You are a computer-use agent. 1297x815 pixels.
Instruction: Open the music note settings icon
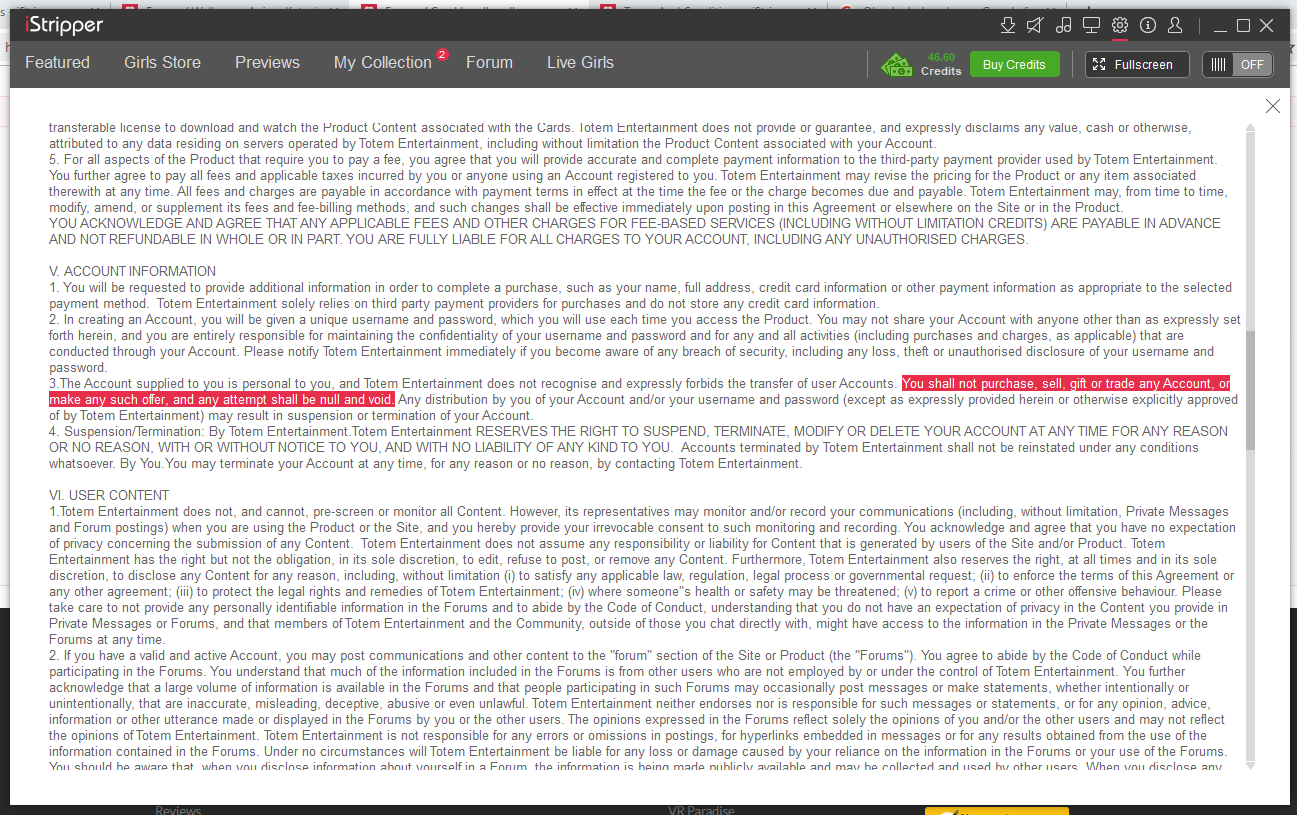1063,25
